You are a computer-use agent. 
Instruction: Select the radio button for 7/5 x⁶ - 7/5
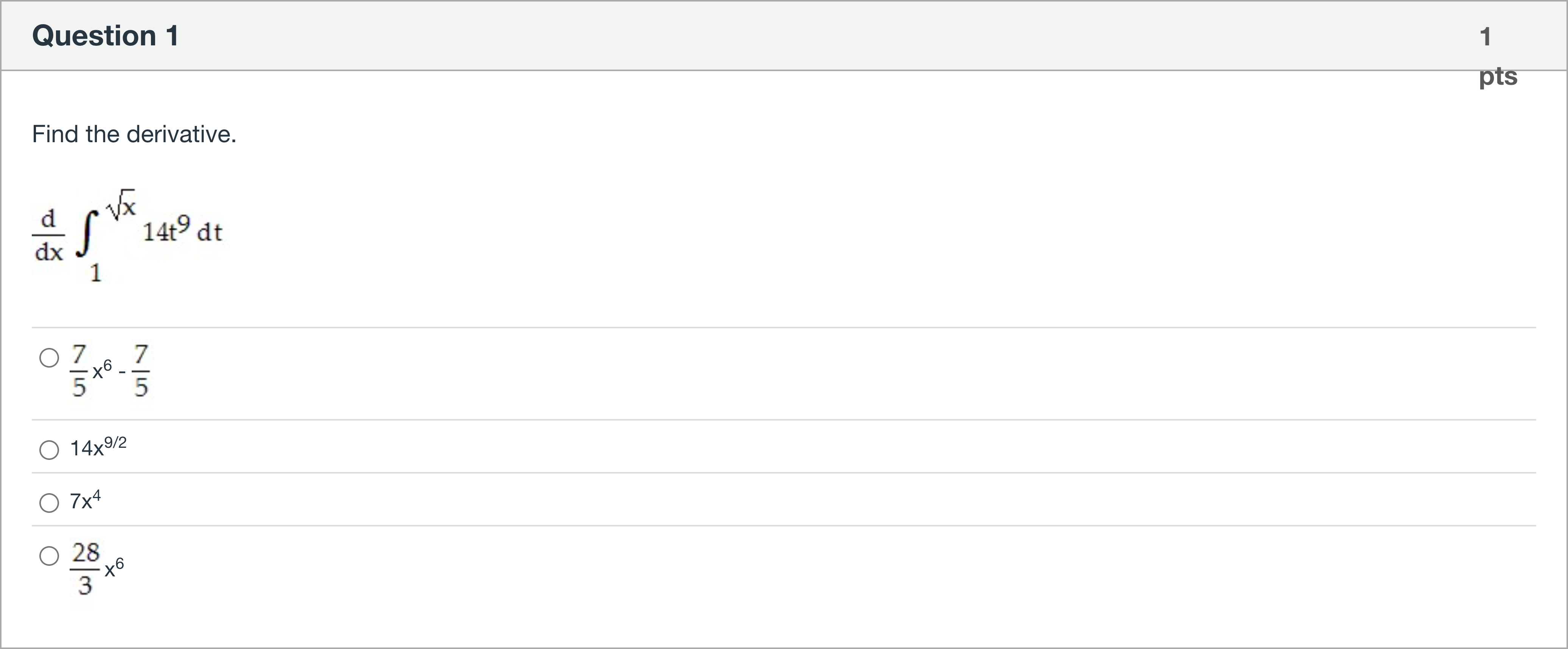coord(49,358)
